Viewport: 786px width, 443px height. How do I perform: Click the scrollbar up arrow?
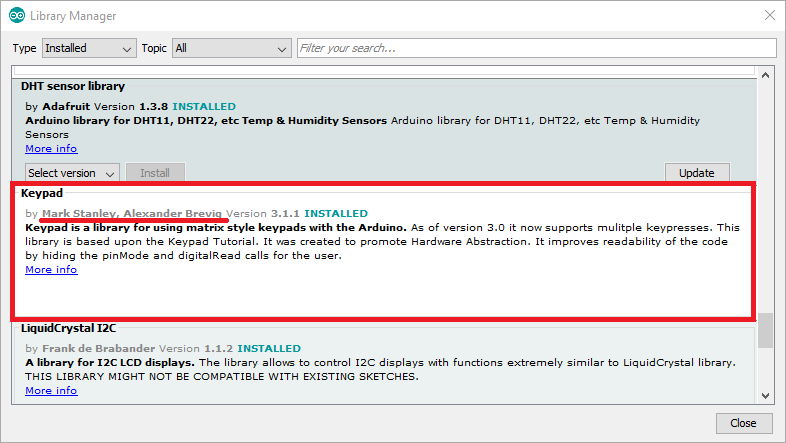[x=765, y=75]
